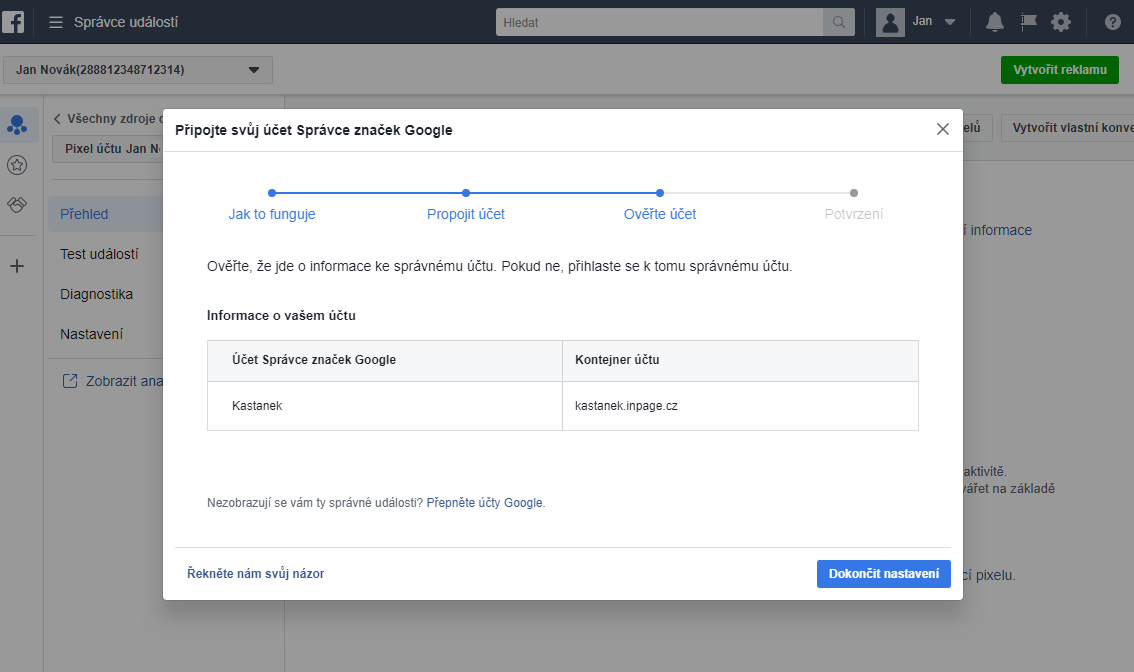Open Diagnostika in side menu
The image size is (1134, 672).
click(96, 294)
